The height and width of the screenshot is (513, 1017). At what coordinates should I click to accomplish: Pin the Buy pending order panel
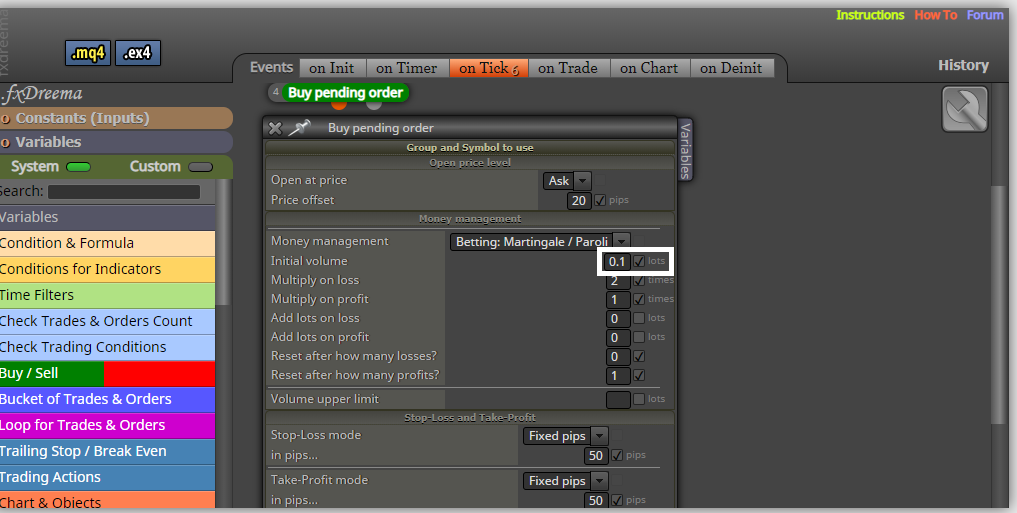[299, 128]
